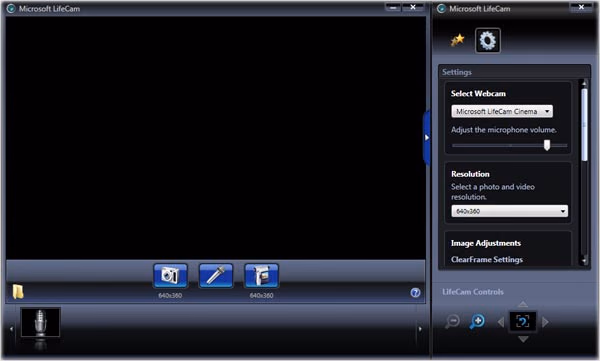Image resolution: width=600 pixels, height=361 pixels.
Task: Collapse the dashboard with the blue side arrow
Action: point(427,137)
